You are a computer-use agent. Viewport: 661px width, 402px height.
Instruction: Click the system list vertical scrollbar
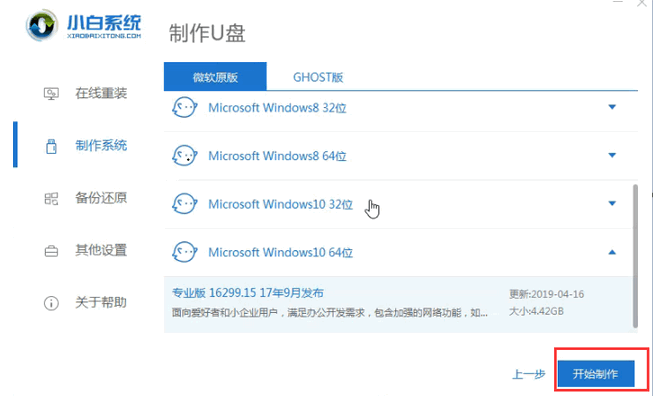click(632, 255)
